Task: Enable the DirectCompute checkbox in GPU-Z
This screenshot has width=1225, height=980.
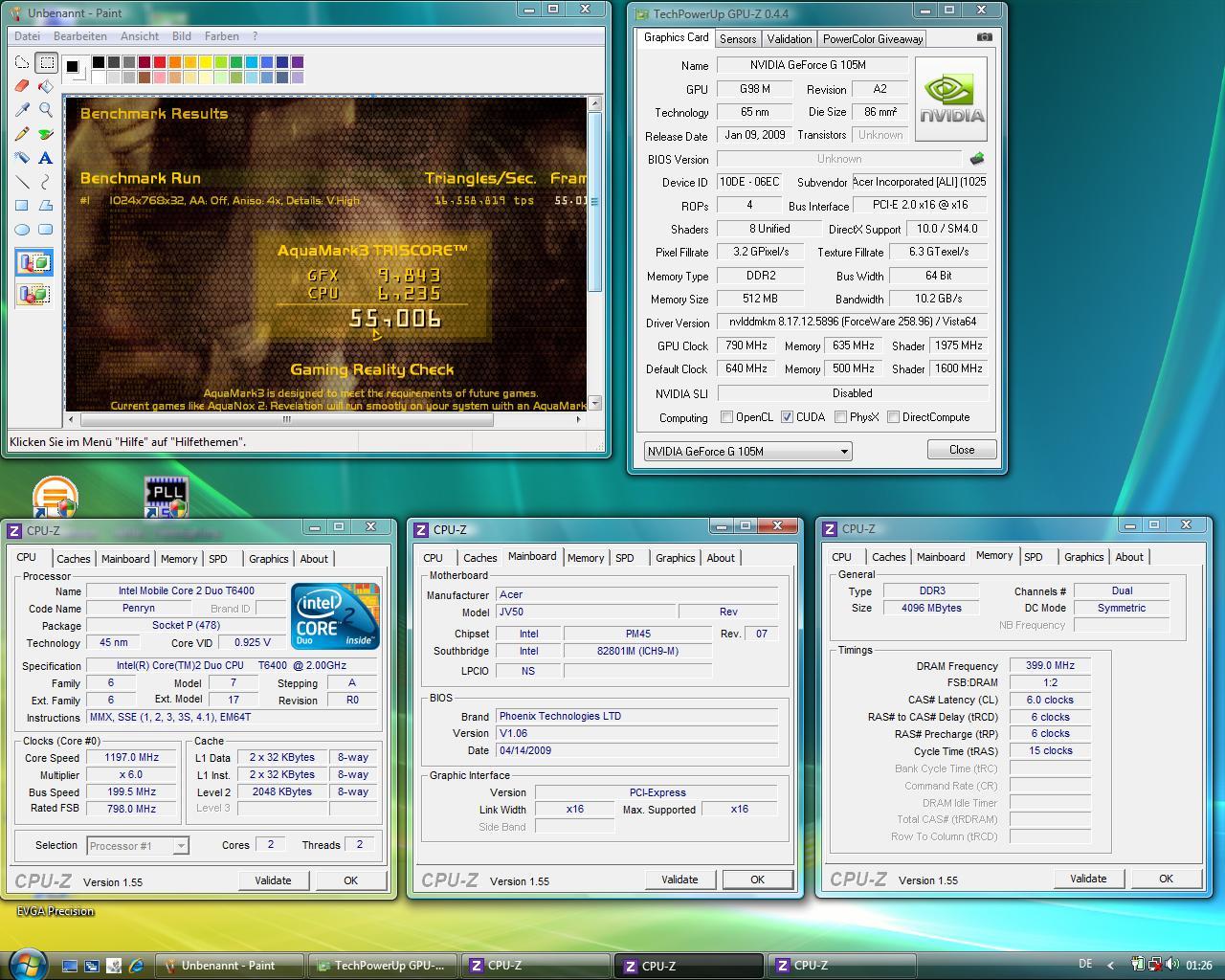Action: click(893, 417)
